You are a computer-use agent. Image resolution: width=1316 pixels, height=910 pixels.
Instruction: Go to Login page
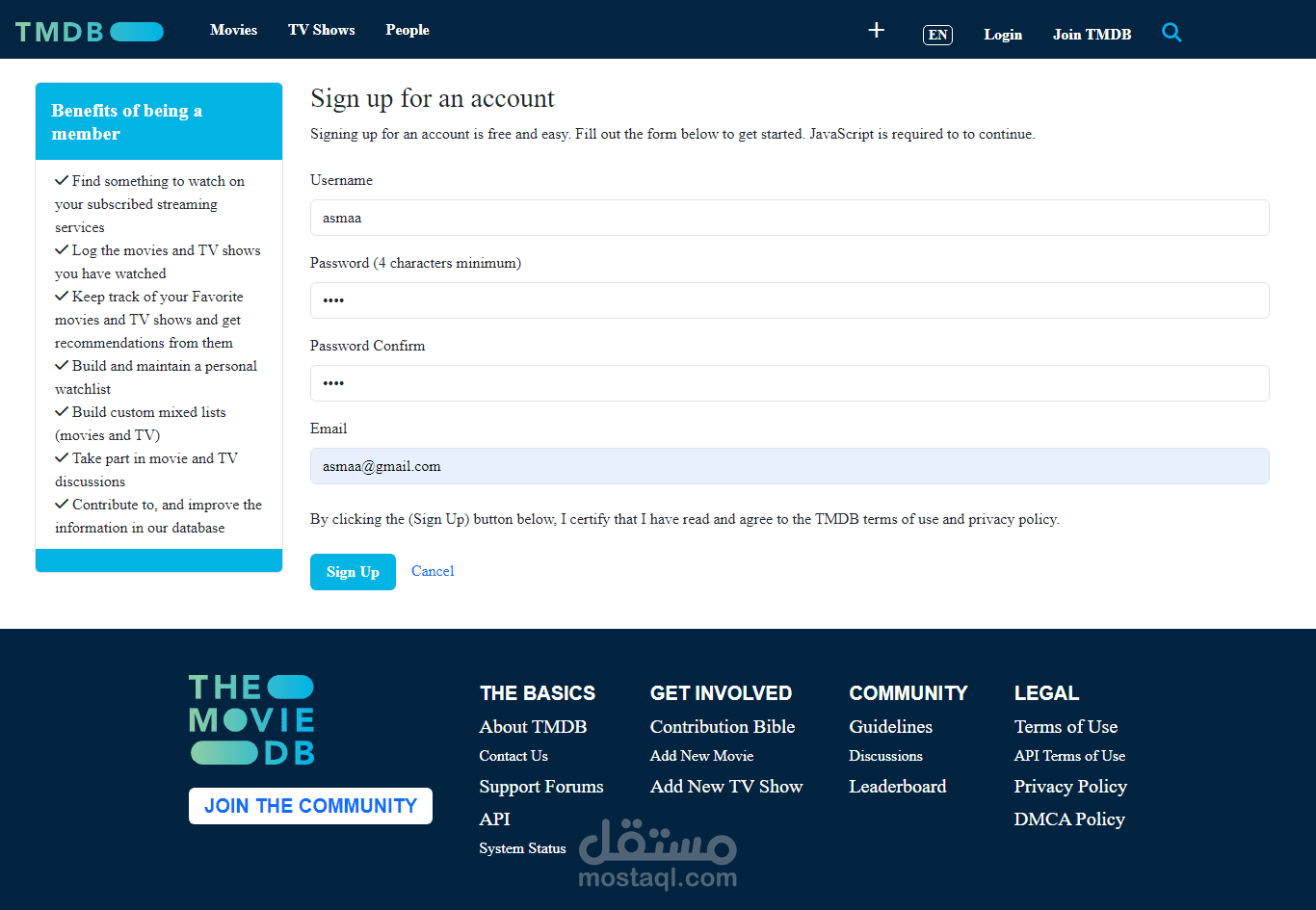point(1003,35)
